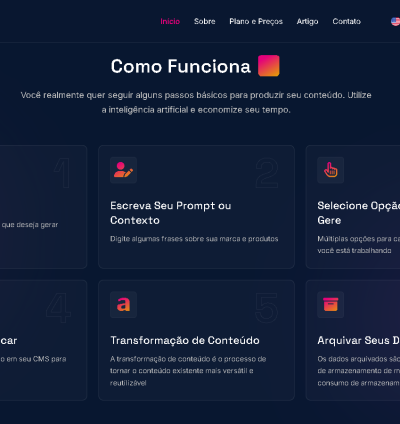
Task: Click the 'Como Funciona' main heading
Action: 181,66
